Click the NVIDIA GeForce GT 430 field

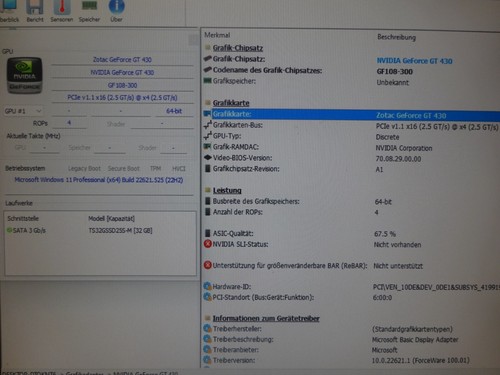click(122, 72)
